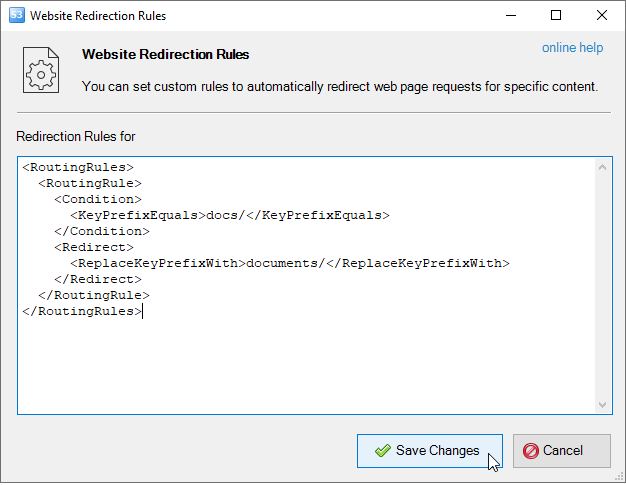Click the scrollbar up arrow
This screenshot has height=485, width=626.
(x=602, y=167)
